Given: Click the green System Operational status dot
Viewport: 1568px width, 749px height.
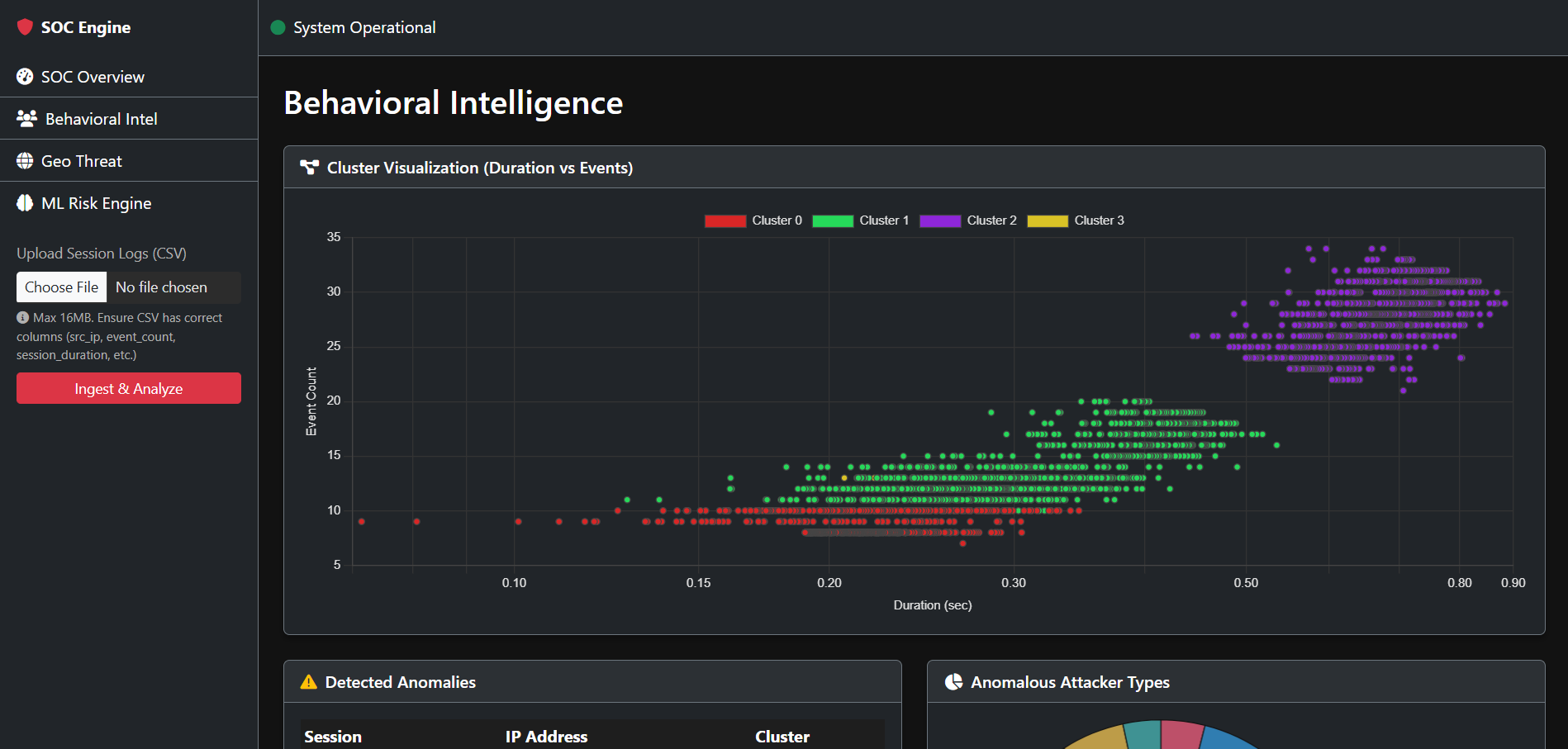Looking at the screenshot, I should tap(278, 28).
